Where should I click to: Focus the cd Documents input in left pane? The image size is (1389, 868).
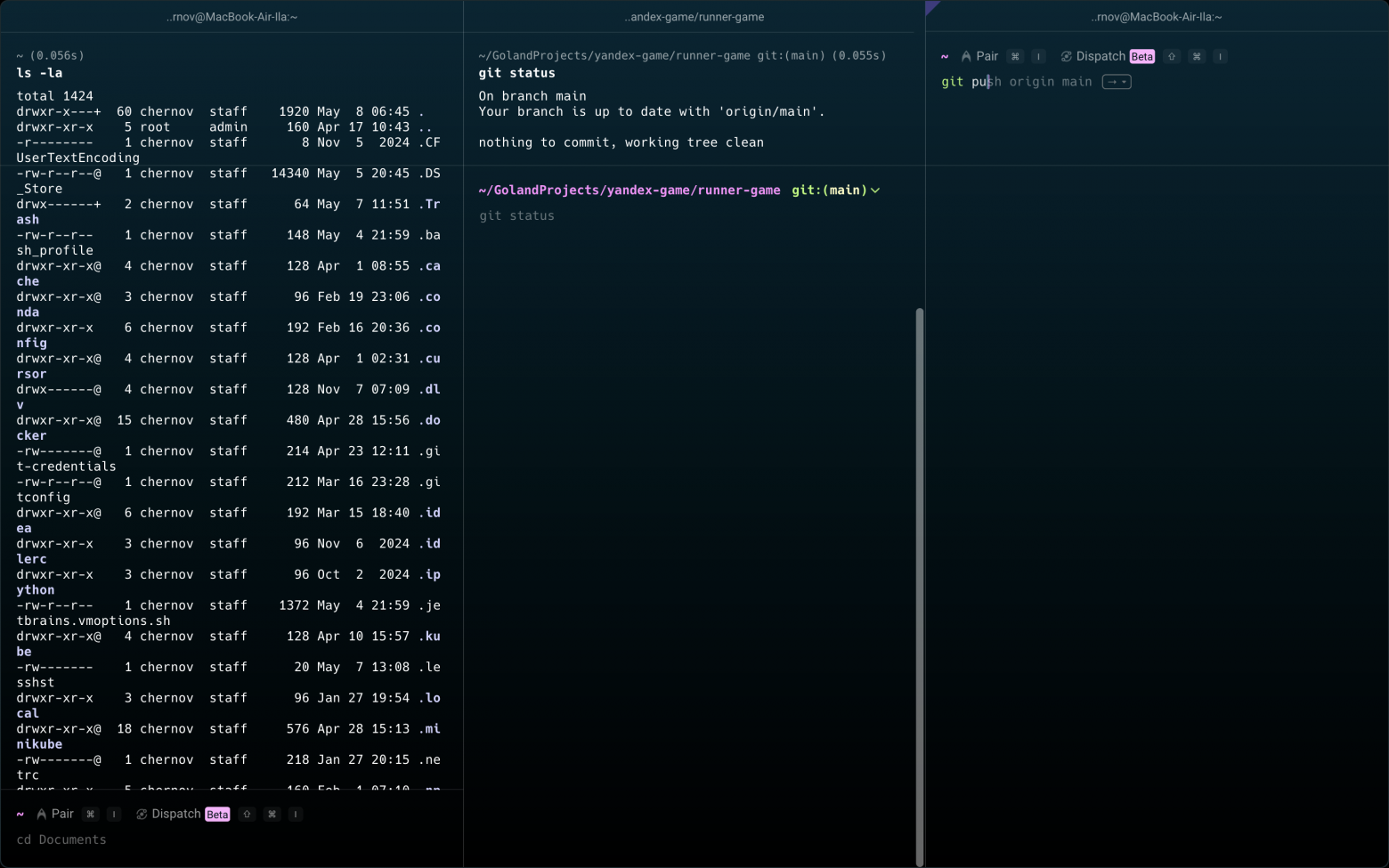click(x=61, y=840)
